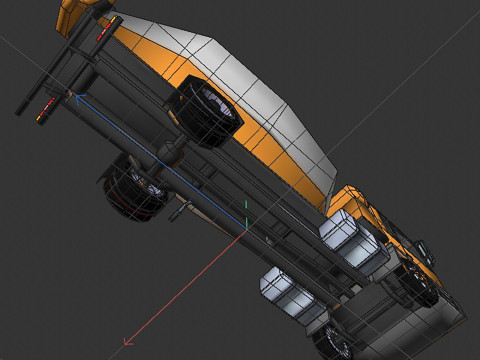Click the red axis arrow of the gizmo

pyautogui.click(x=185, y=288)
